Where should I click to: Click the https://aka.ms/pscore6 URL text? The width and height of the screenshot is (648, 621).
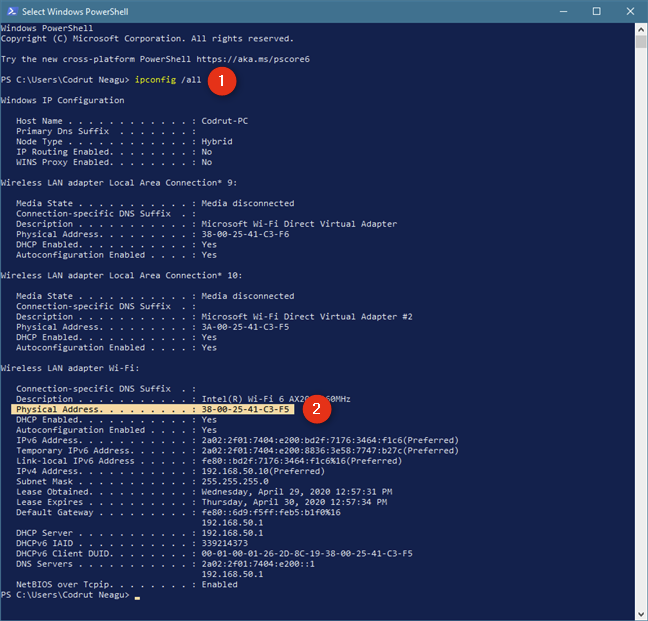[x=253, y=59]
